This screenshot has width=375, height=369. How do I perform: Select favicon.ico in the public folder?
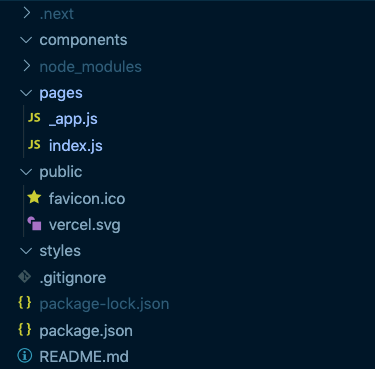click(x=87, y=199)
